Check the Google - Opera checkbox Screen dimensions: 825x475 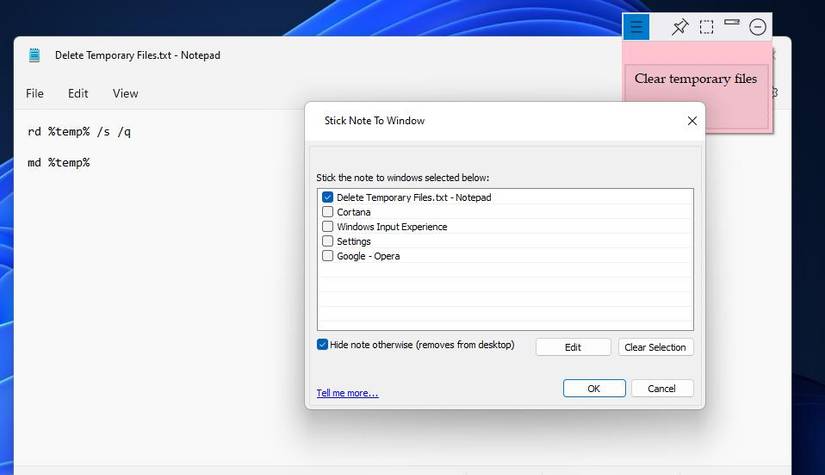327,256
